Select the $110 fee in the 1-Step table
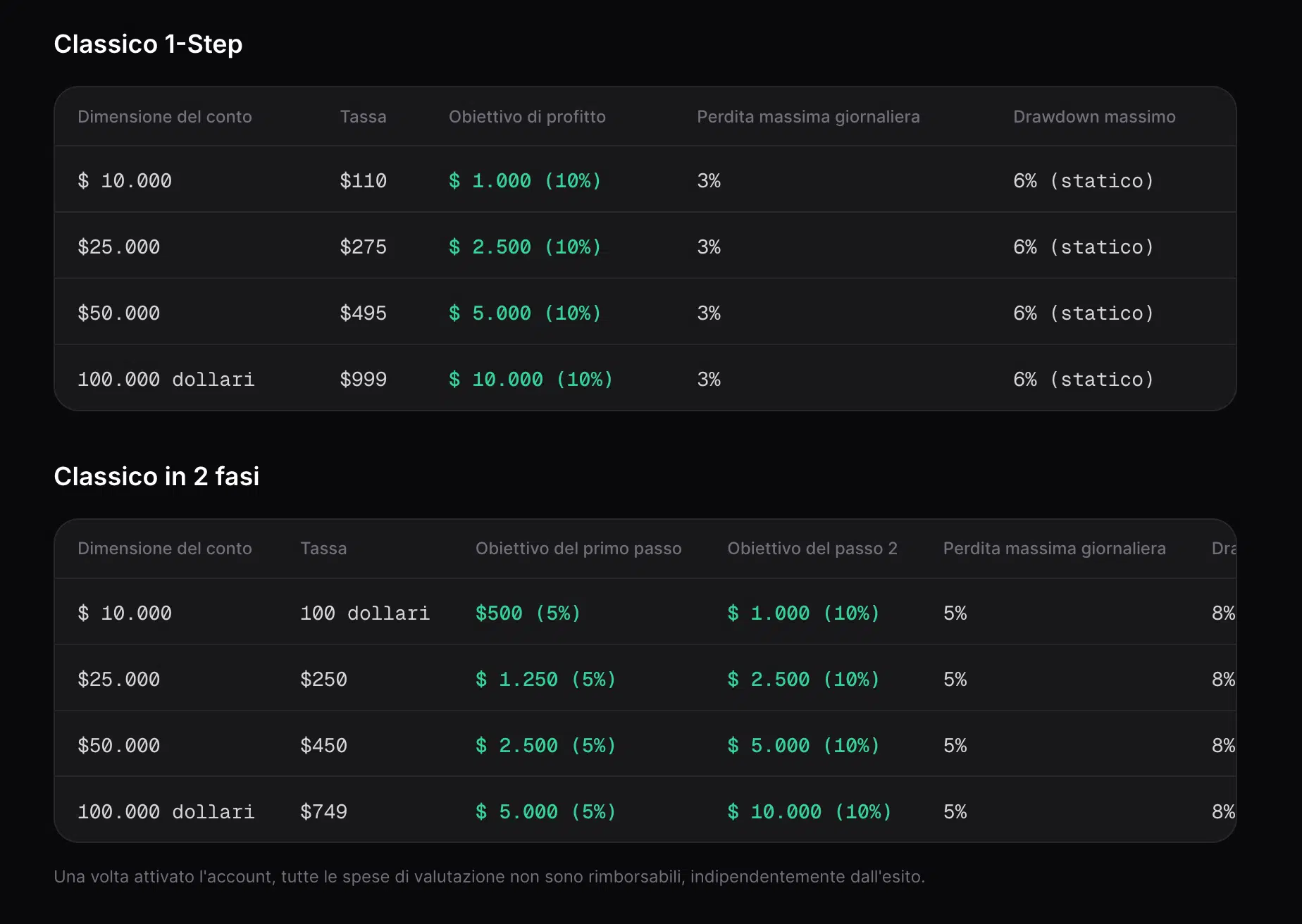Image resolution: width=1302 pixels, height=924 pixels. [364, 180]
